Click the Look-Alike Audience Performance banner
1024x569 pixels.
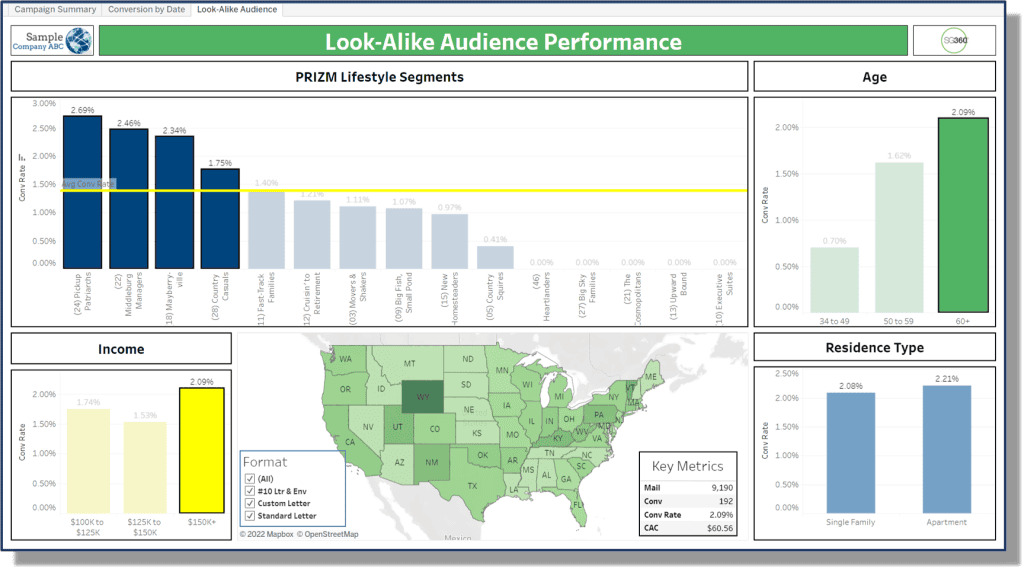point(503,41)
